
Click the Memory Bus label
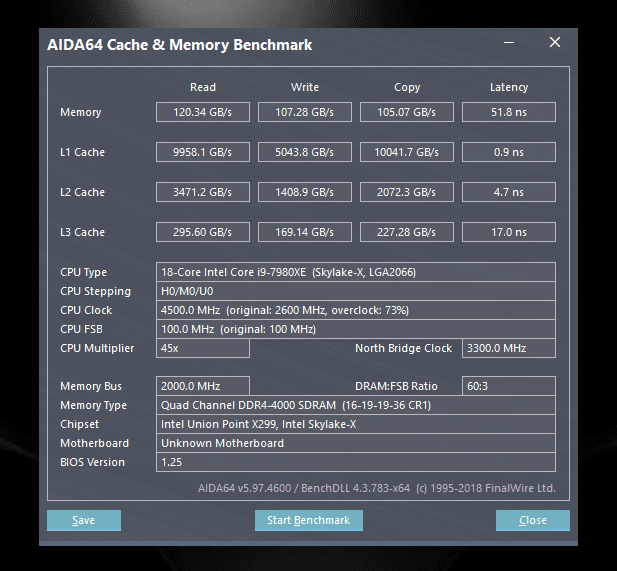[91, 386]
